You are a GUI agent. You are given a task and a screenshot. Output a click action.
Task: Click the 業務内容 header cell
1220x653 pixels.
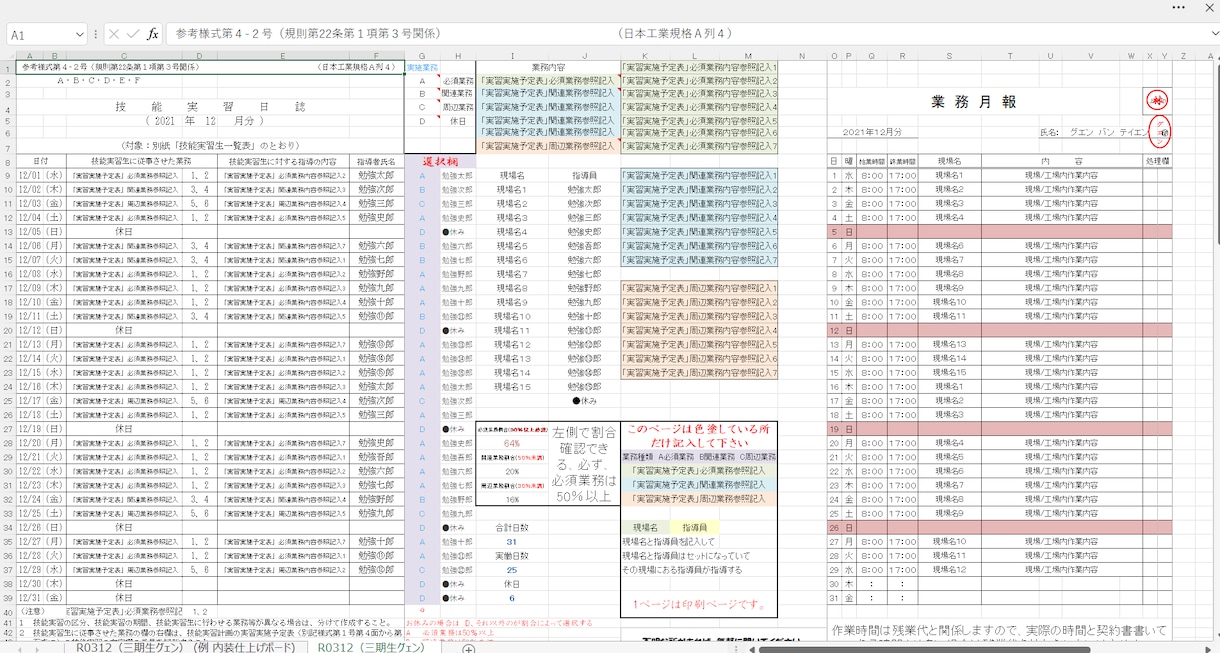pos(548,67)
